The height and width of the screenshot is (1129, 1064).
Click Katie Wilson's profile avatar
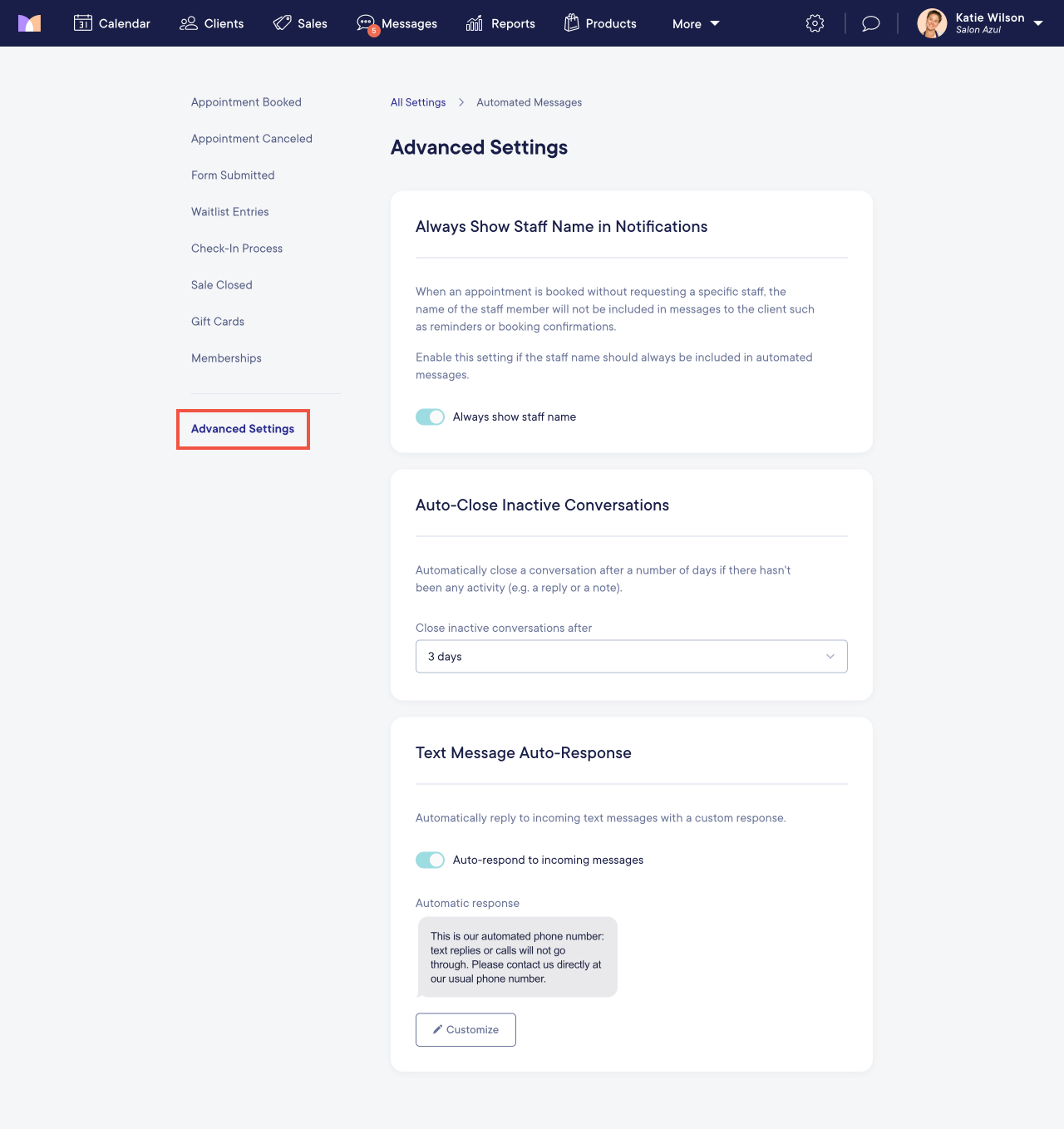pos(932,23)
